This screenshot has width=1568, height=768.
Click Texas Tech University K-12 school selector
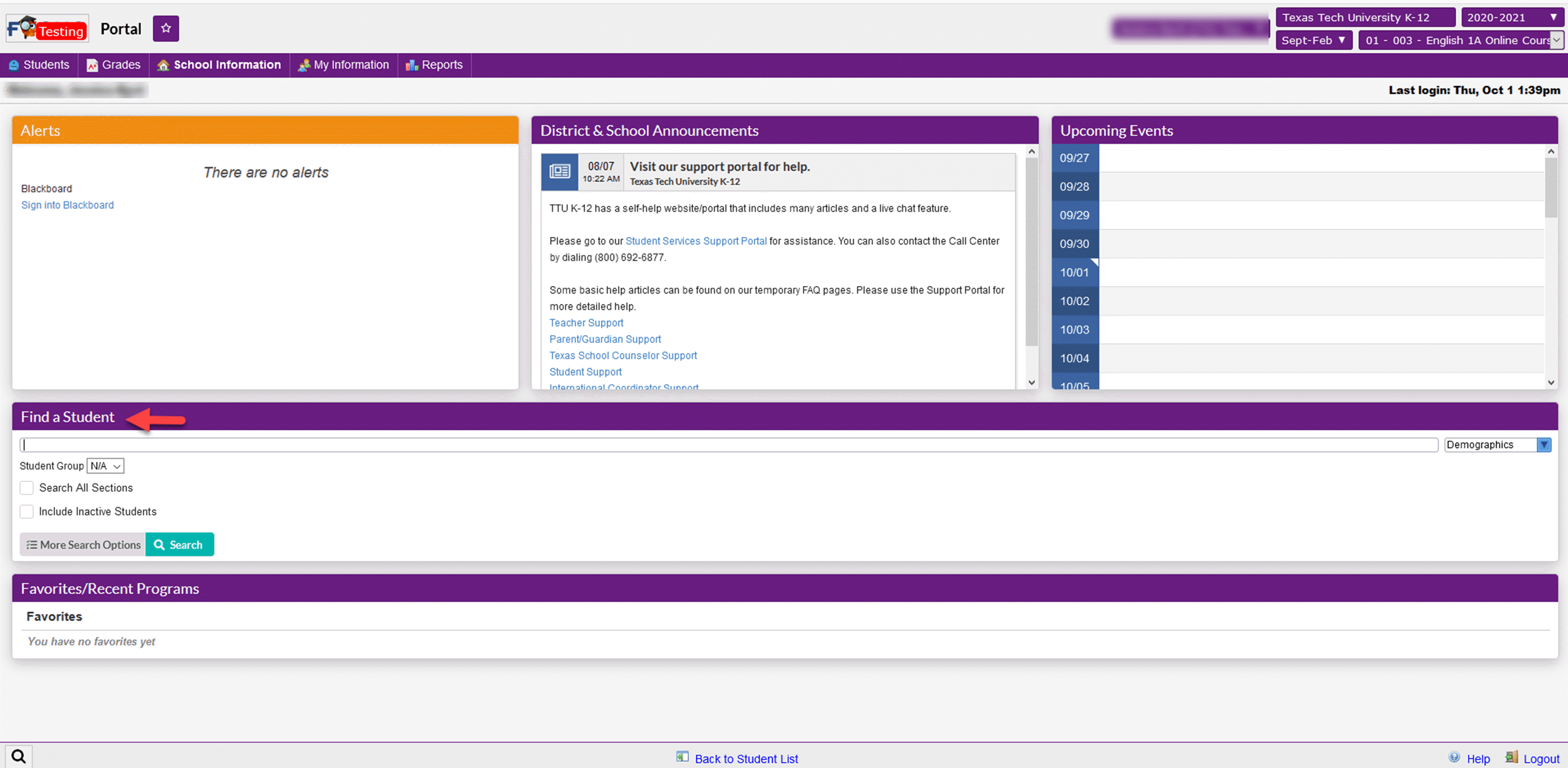(x=1365, y=18)
